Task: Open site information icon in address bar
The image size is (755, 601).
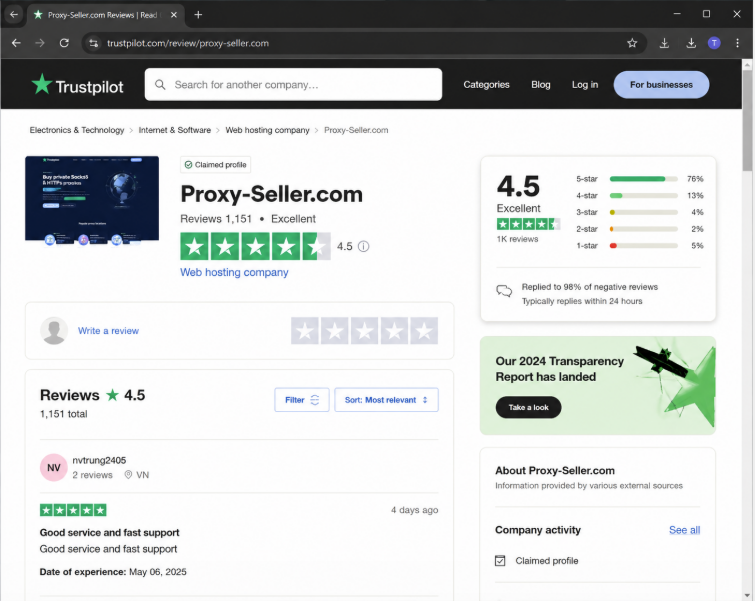Action: click(93, 43)
